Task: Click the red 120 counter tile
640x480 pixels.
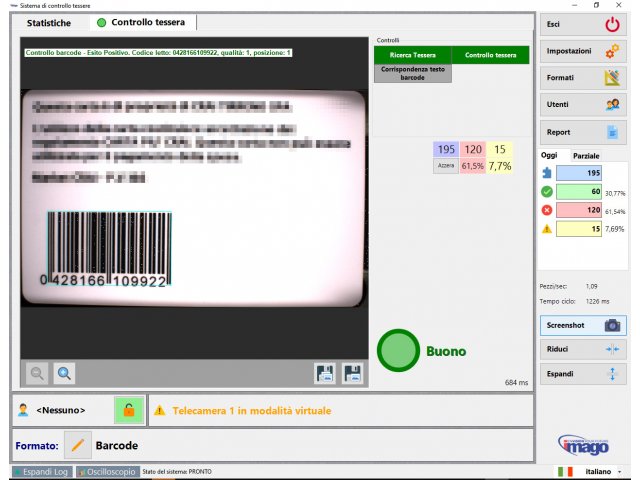Action: pyautogui.click(x=473, y=149)
